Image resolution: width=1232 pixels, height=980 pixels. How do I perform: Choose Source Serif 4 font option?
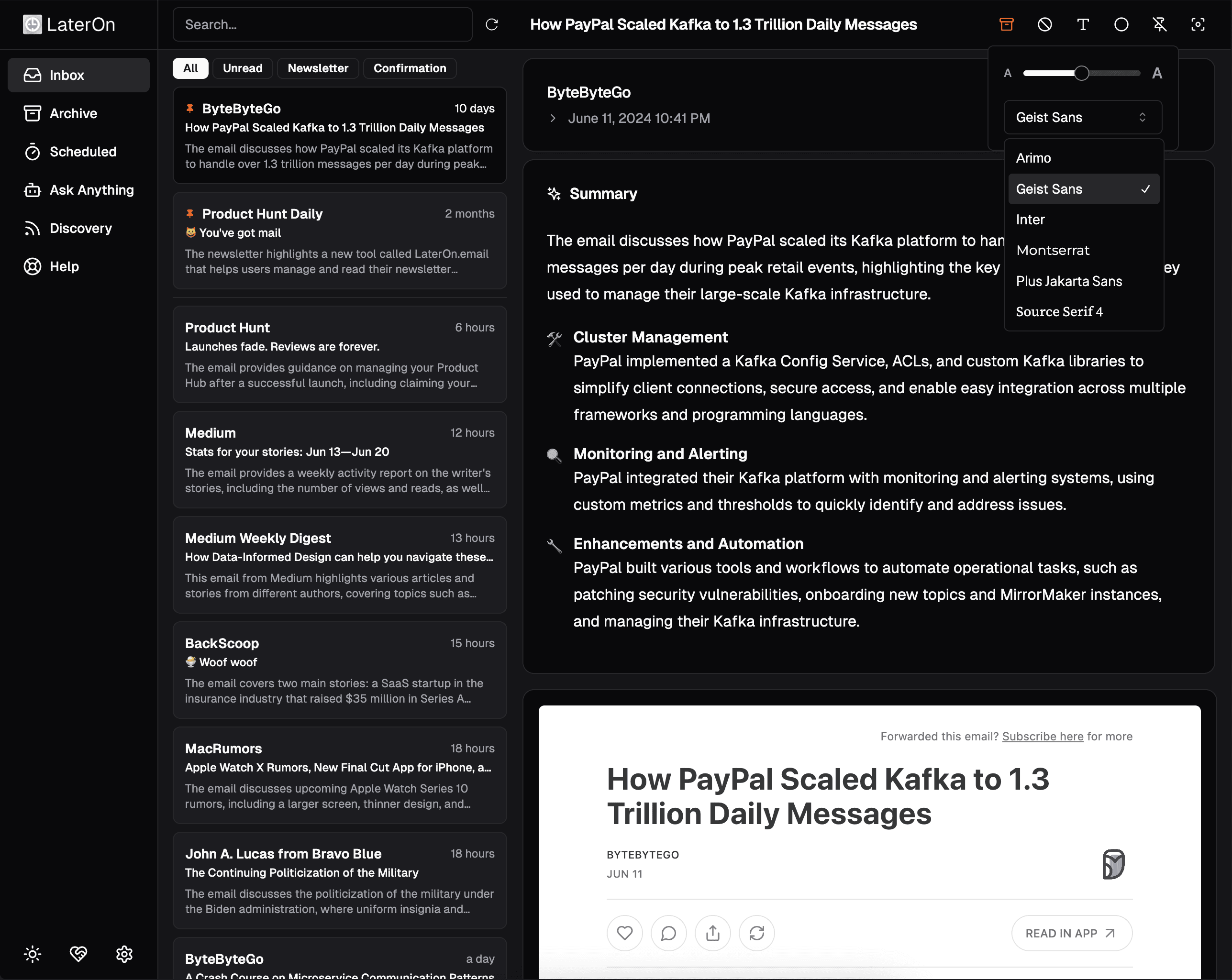1059,311
